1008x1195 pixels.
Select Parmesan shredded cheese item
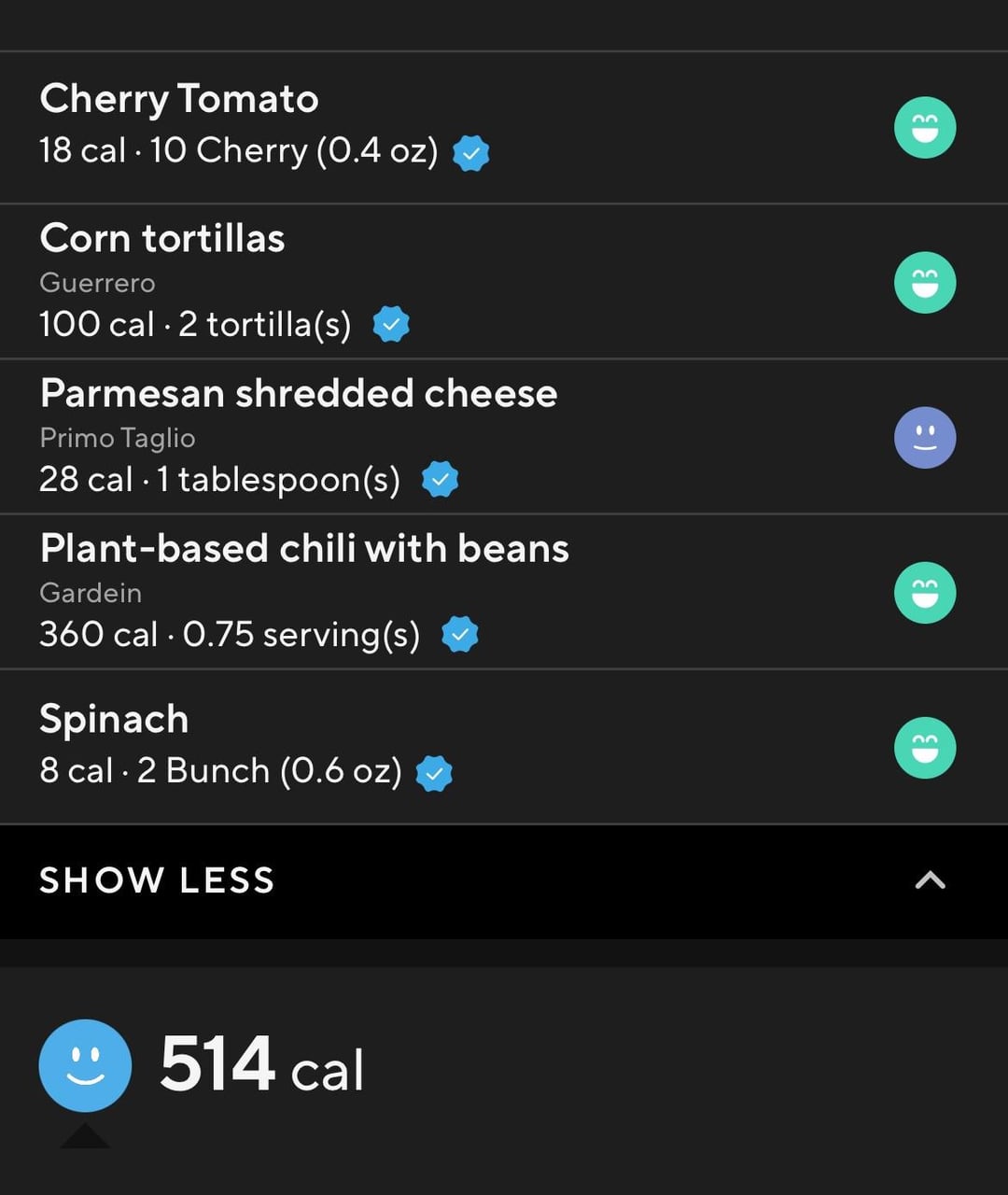504,436
